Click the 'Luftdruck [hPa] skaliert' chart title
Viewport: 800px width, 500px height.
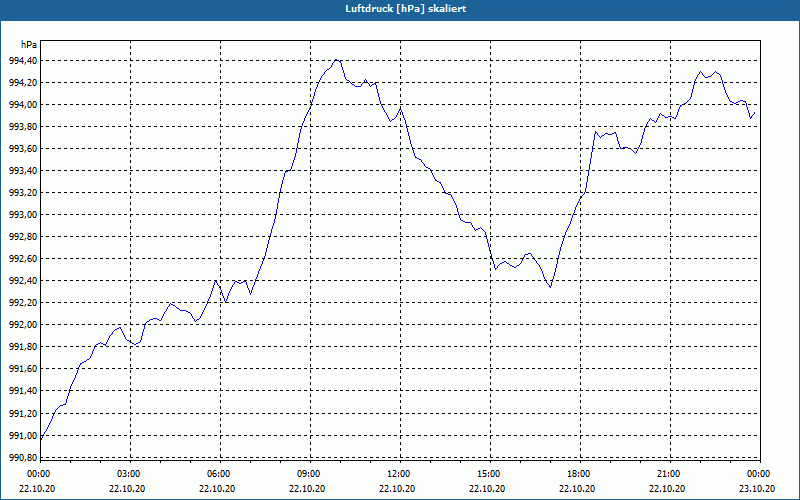pyautogui.click(x=405, y=9)
